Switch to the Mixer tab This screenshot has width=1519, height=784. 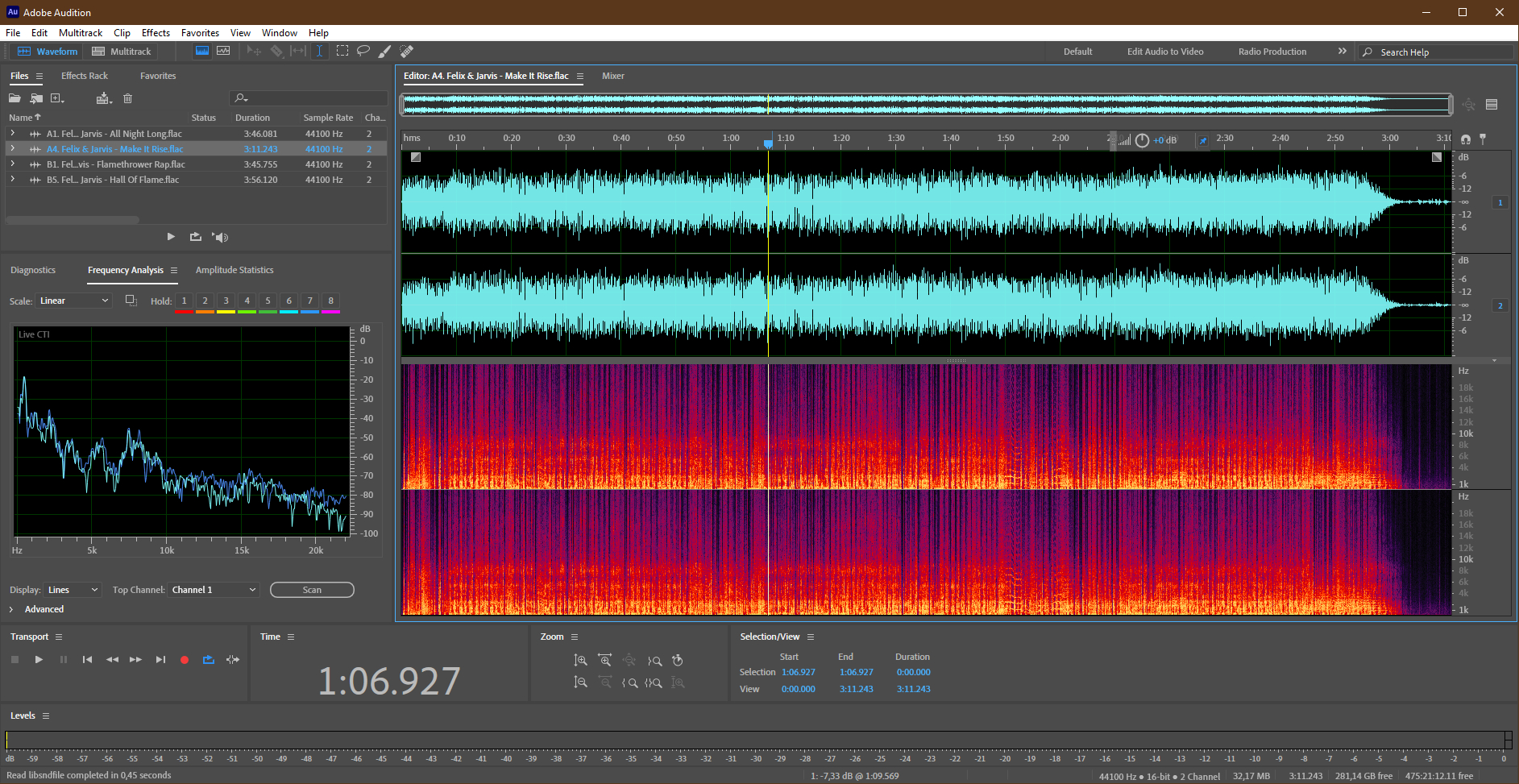[613, 76]
